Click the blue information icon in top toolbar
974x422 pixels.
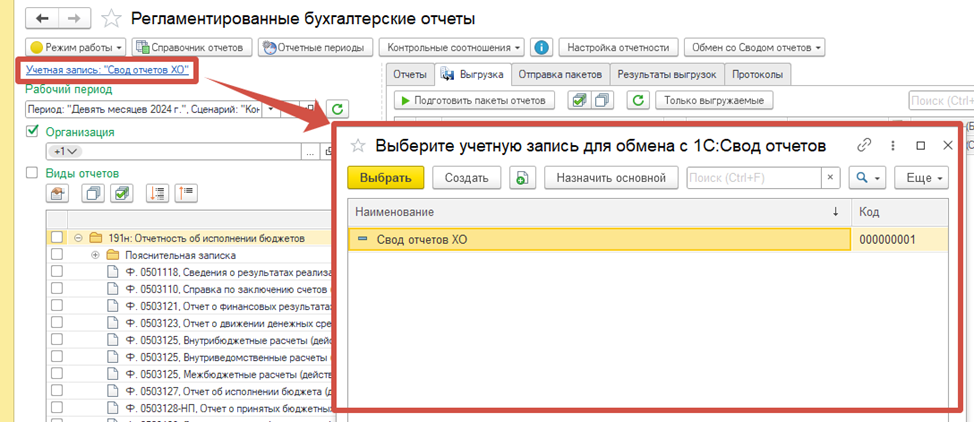click(x=542, y=47)
